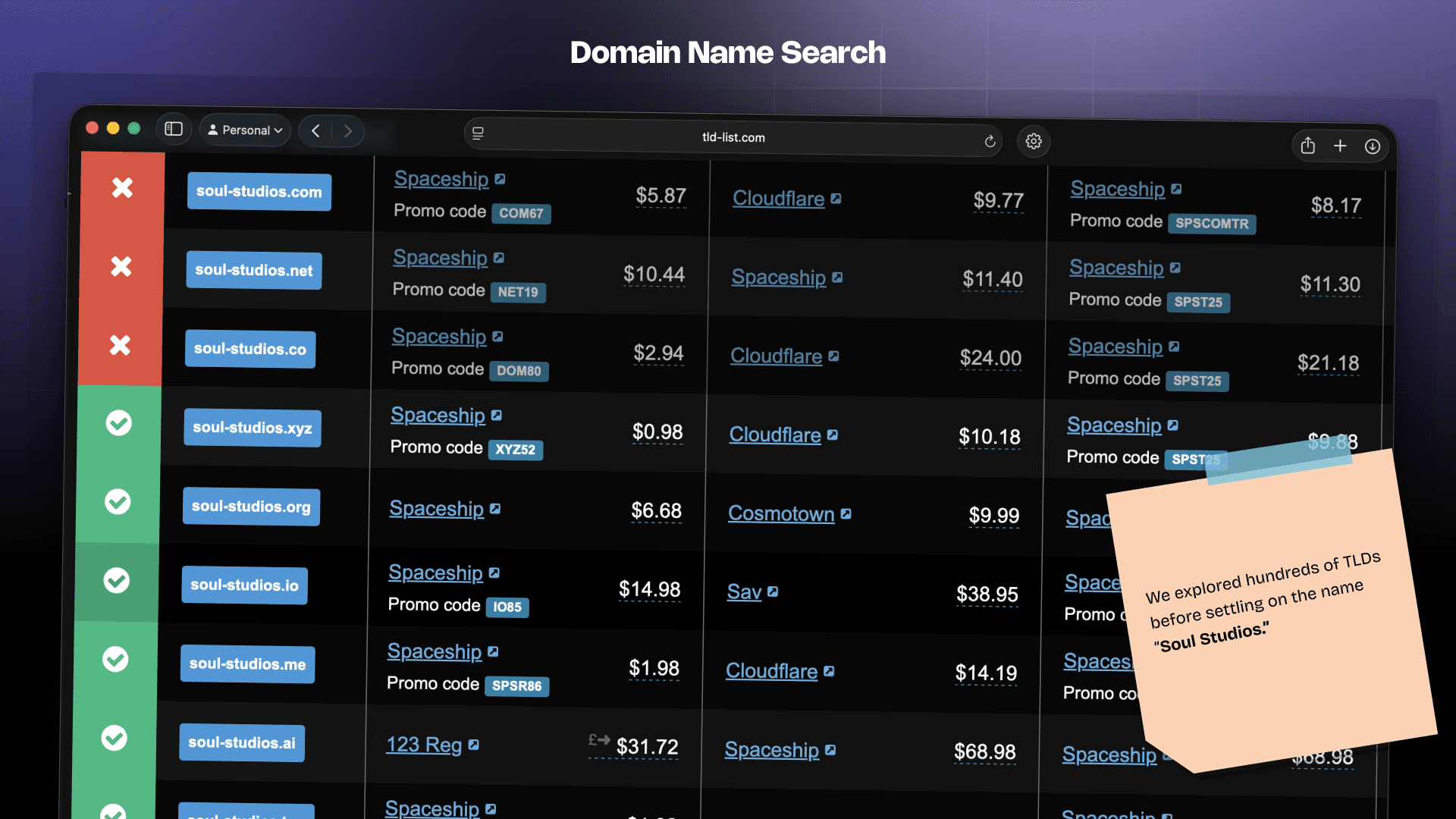Click red X beside soul-studios.com
Viewport: 1456px width, 819px height.
point(122,187)
